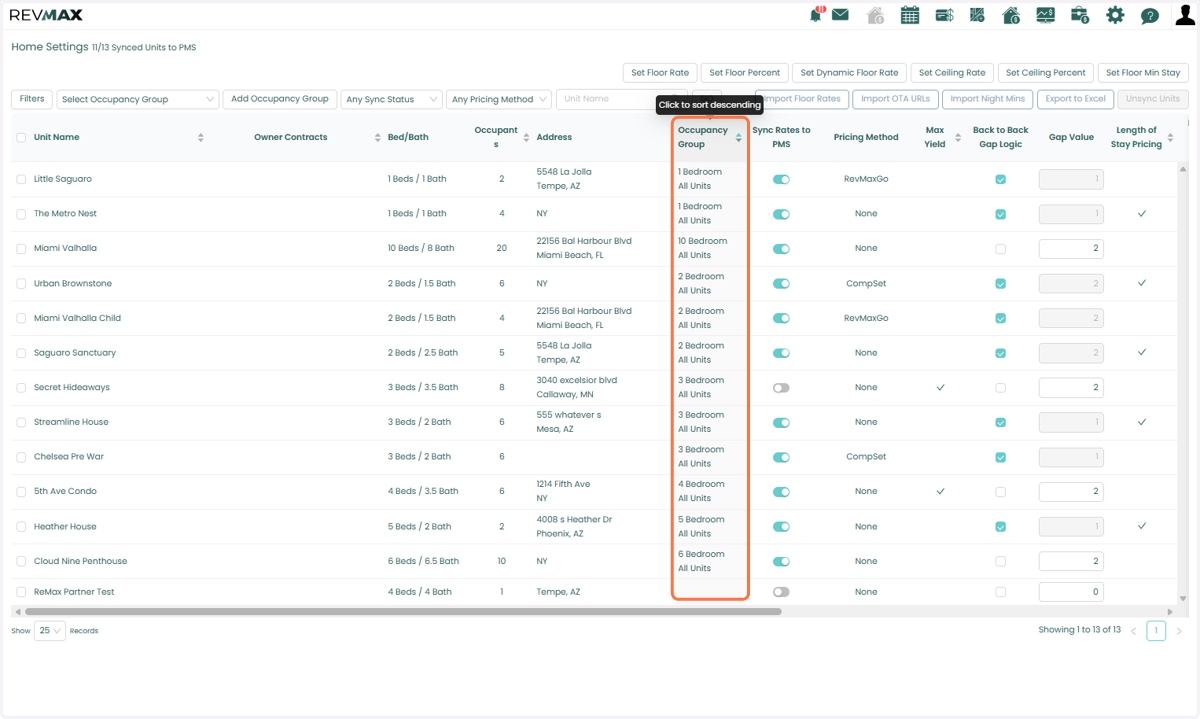Open the user profile avatar
Image resolution: width=1200 pixels, height=719 pixels.
tap(1185, 15)
